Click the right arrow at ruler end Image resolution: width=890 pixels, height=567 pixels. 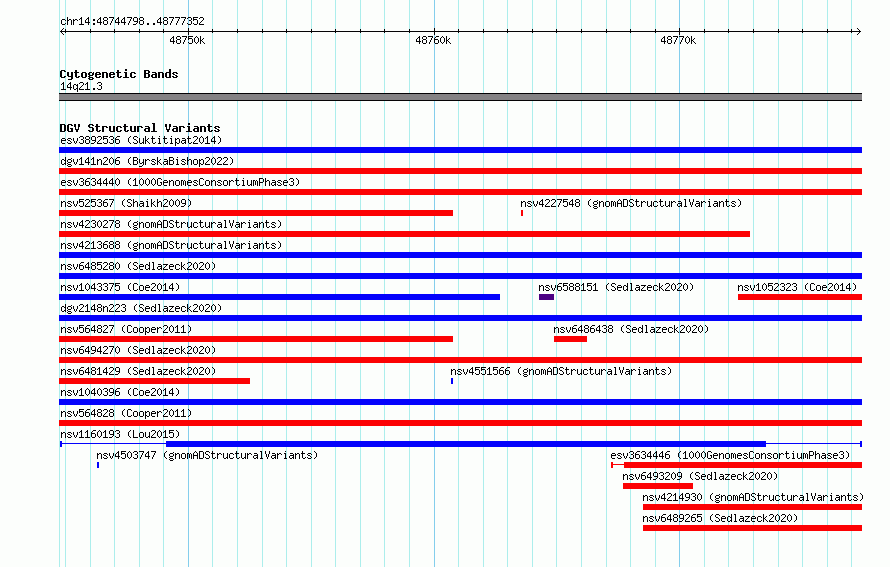(x=858, y=32)
